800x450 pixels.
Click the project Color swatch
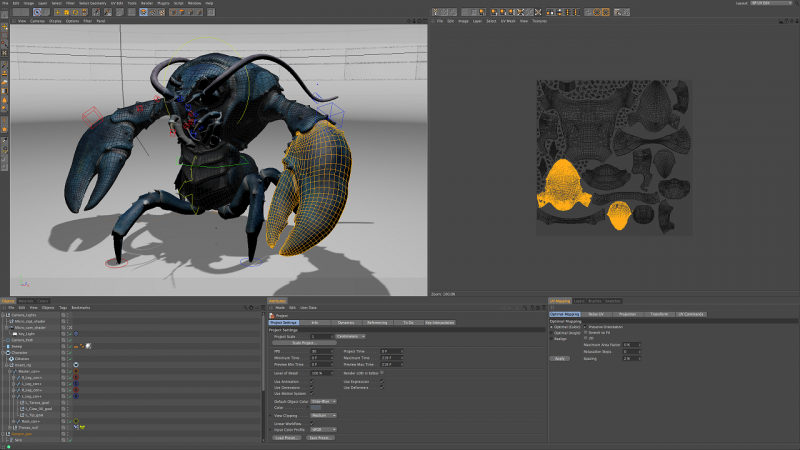click(316, 407)
